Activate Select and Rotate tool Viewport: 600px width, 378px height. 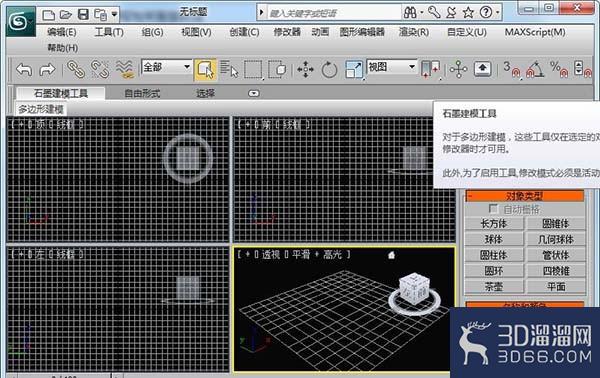coord(329,70)
